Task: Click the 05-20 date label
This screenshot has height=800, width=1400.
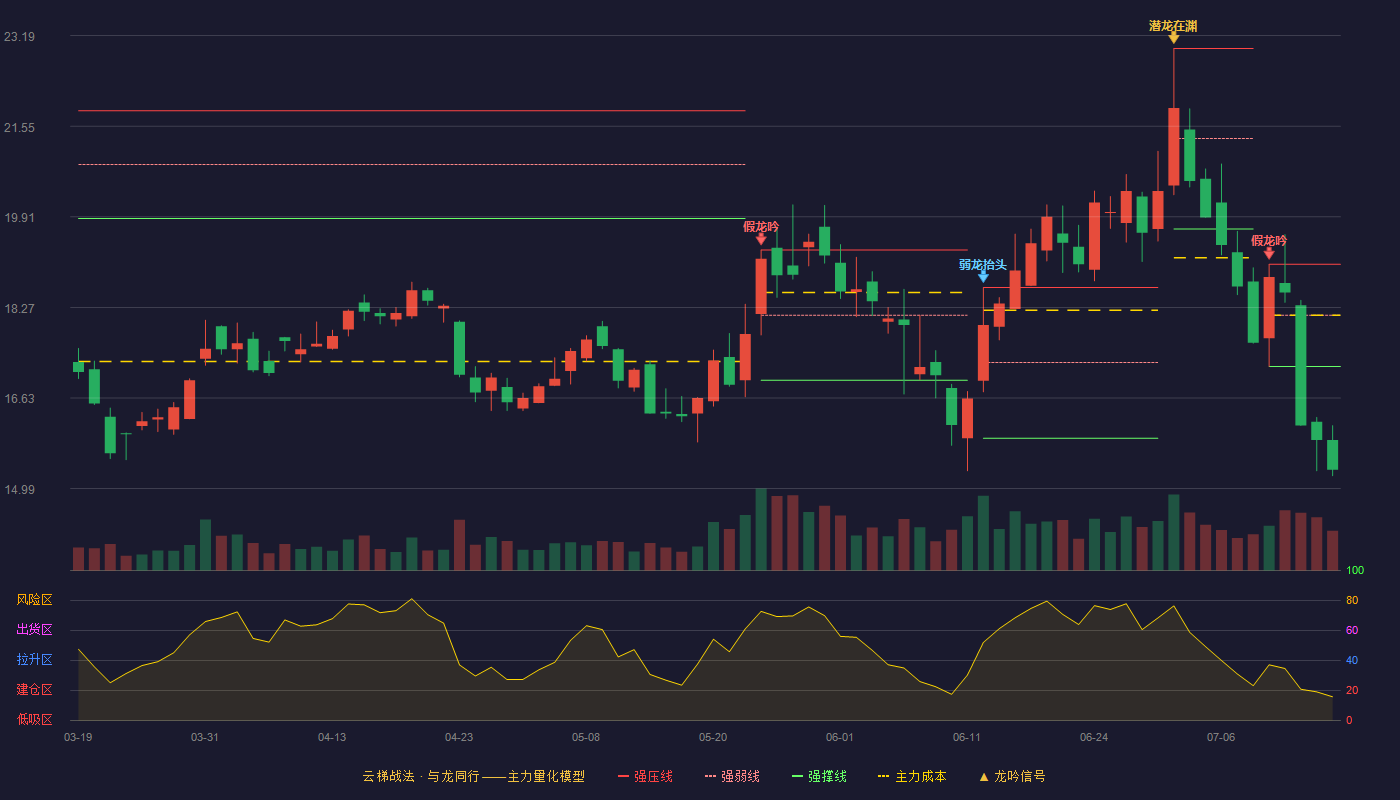Action: [713, 737]
